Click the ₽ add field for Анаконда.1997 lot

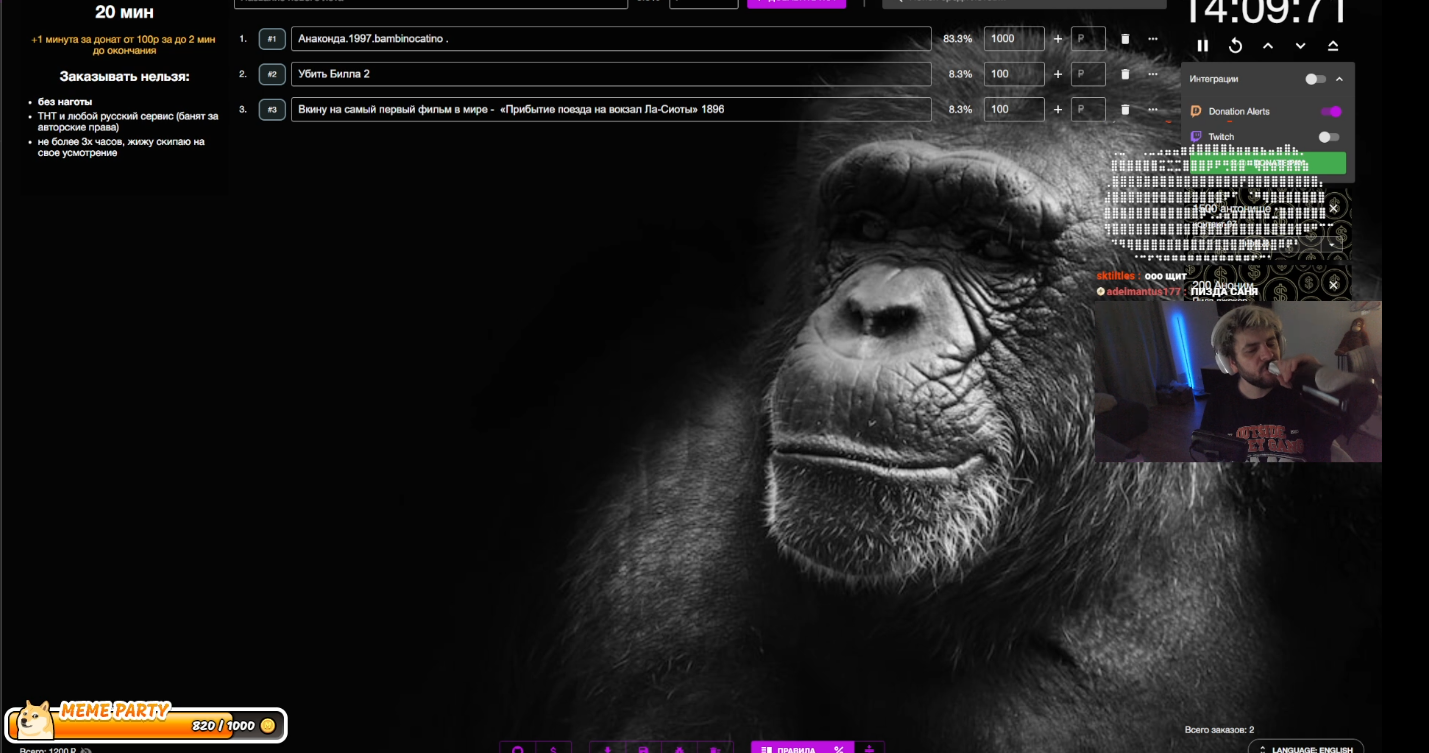1088,39
